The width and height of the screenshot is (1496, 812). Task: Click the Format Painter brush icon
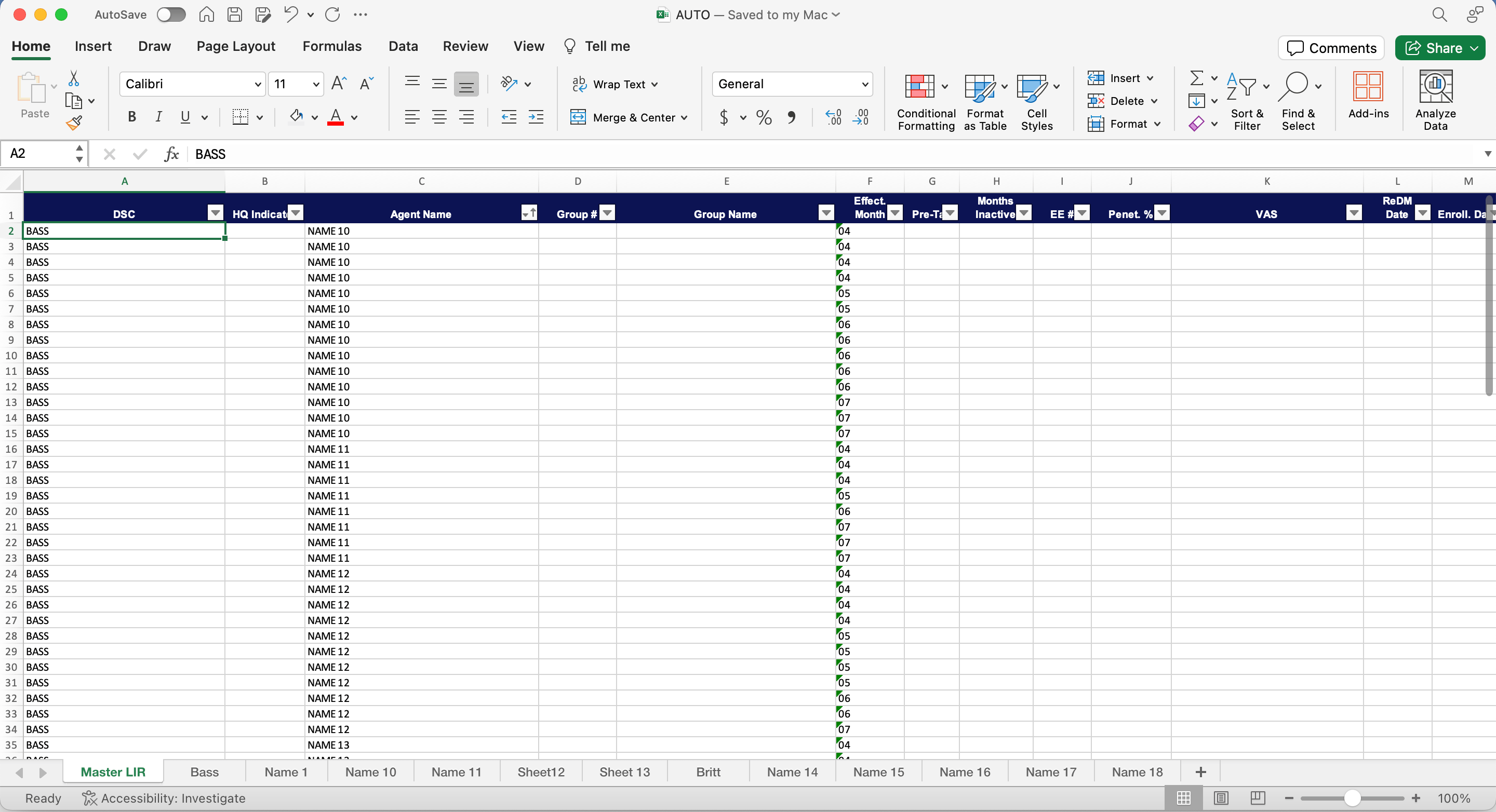(x=74, y=123)
